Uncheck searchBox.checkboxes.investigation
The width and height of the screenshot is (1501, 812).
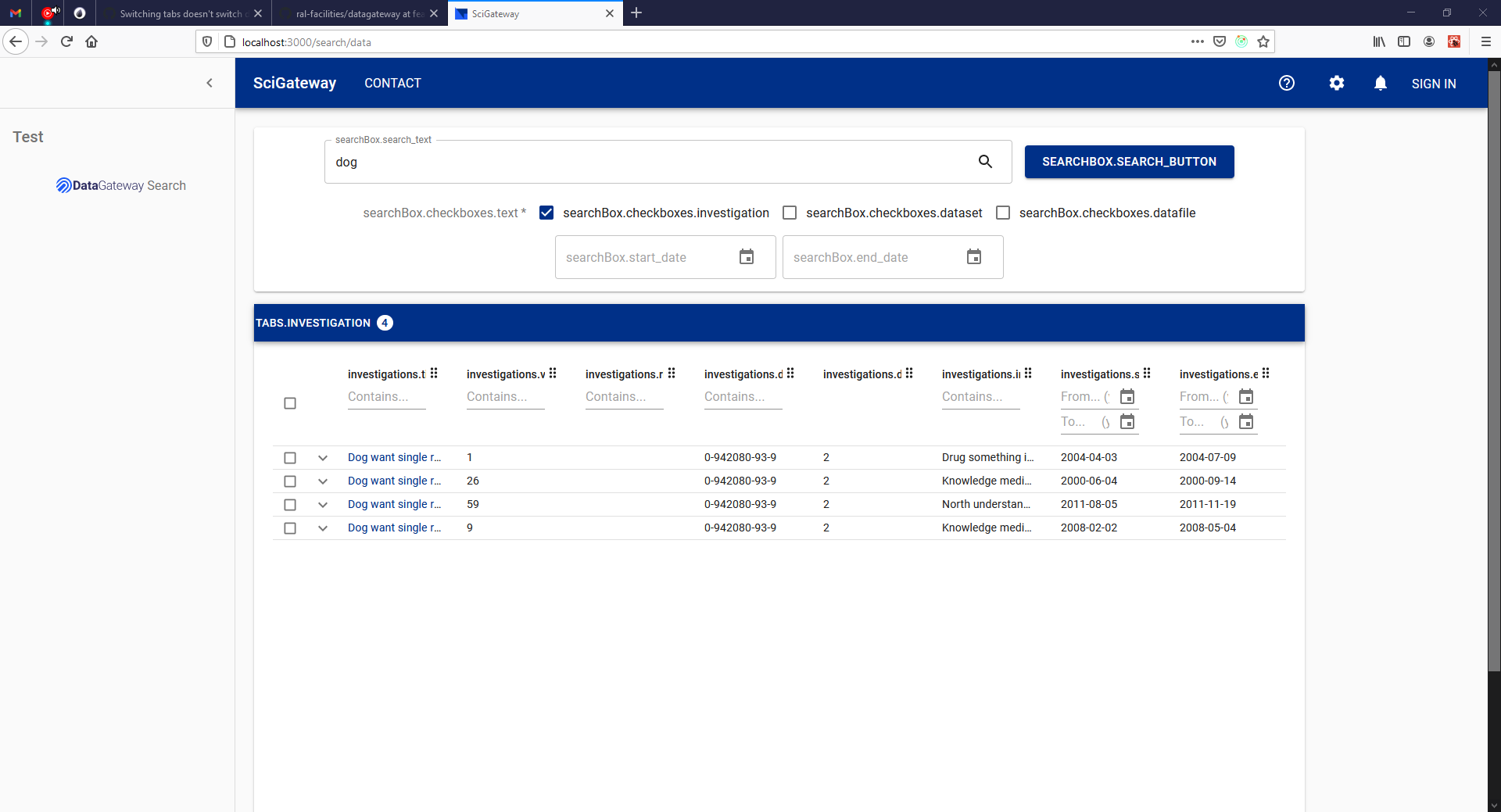(x=546, y=213)
